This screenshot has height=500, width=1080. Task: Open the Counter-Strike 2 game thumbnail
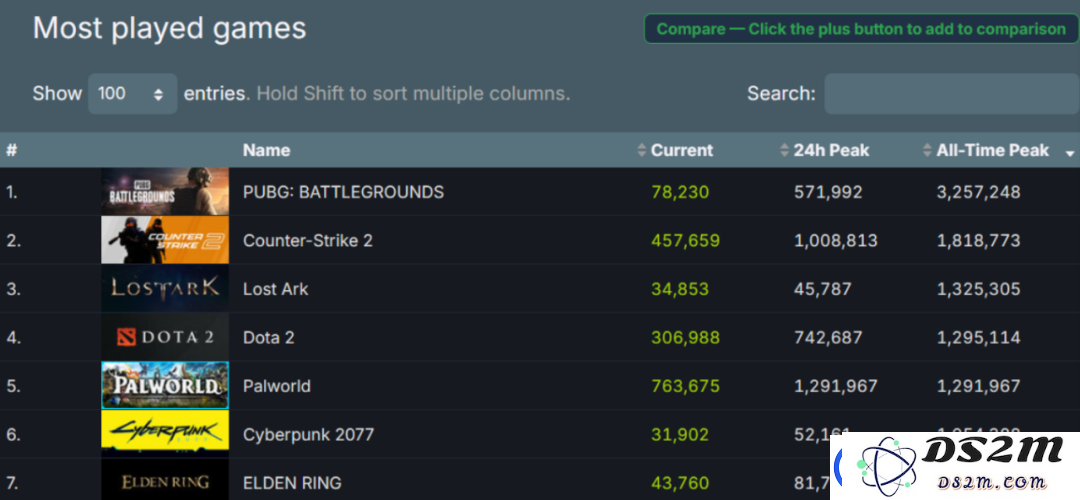(165, 240)
